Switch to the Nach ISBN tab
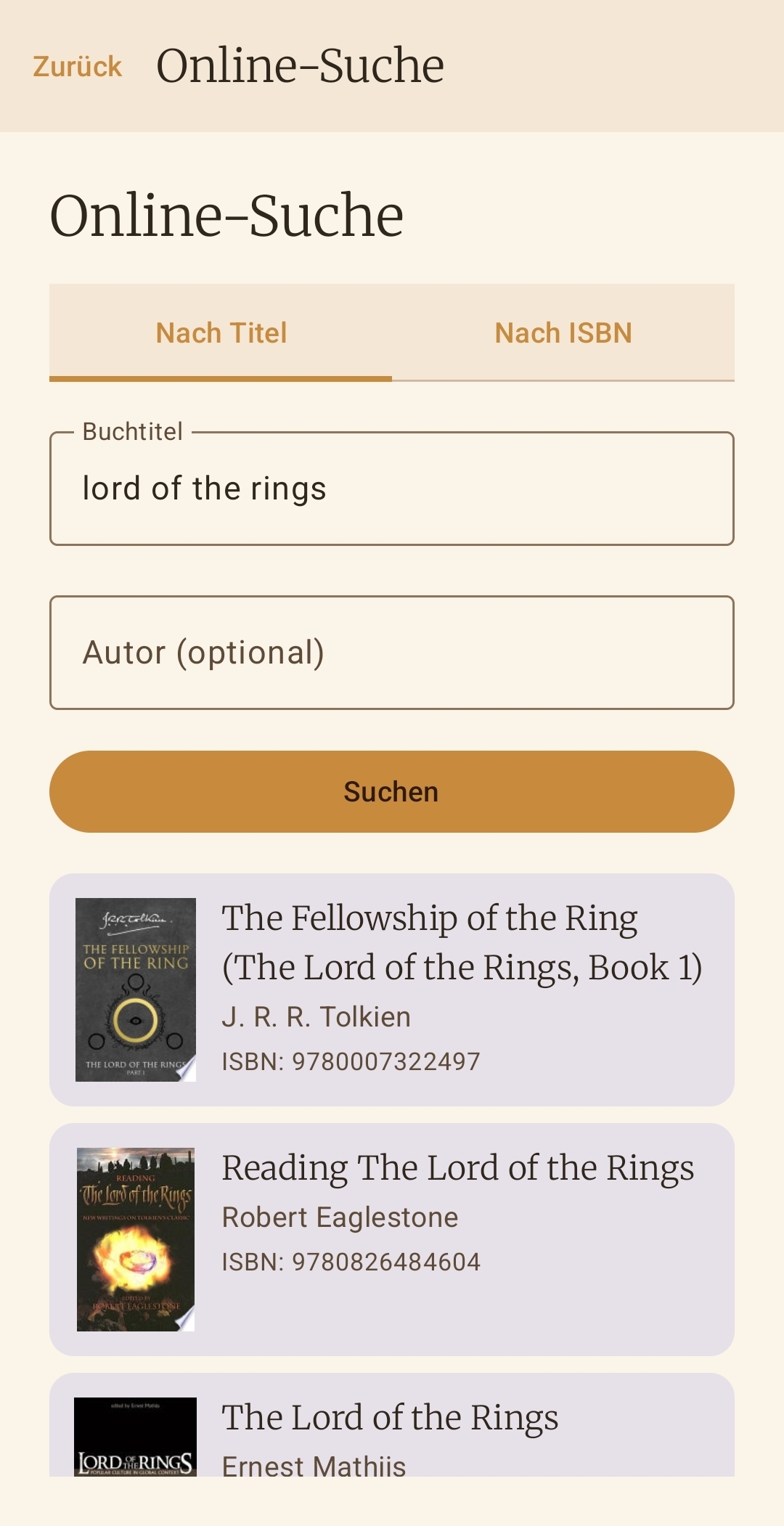The image size is (784, 1526). (x=564, y=332)
